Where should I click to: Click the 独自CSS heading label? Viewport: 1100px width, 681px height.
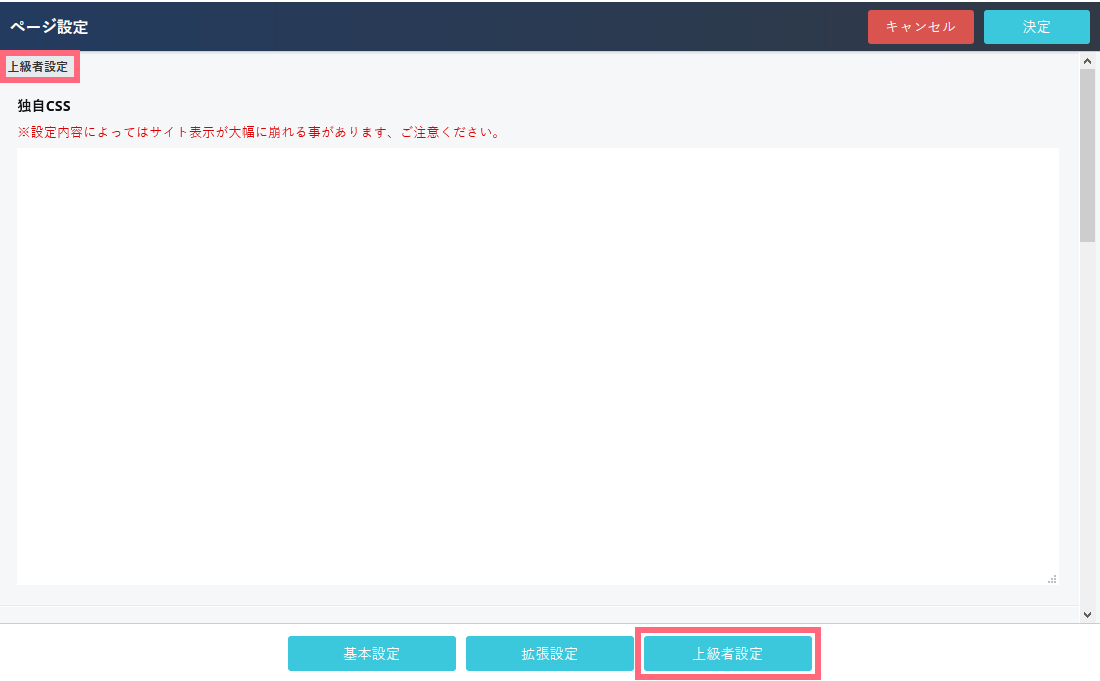(x=44, y=106)
